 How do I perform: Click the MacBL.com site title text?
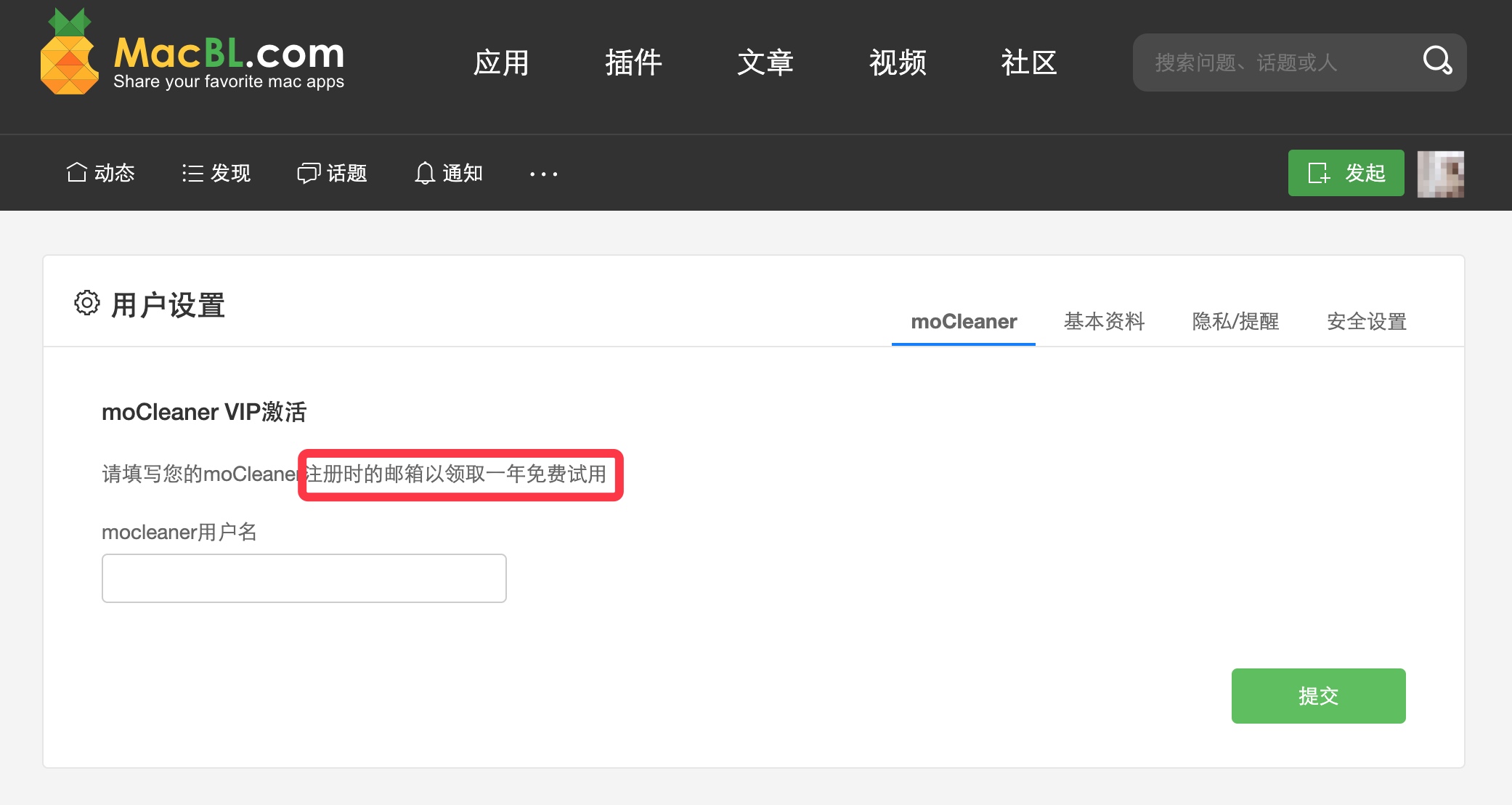click(x=229, y=52)
